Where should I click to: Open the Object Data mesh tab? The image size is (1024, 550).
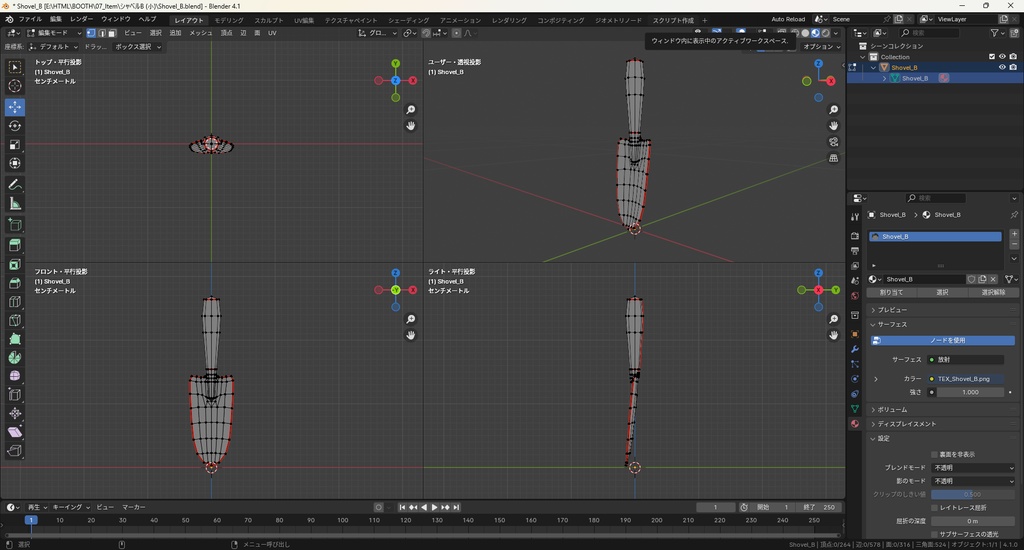tap(855, 409)
